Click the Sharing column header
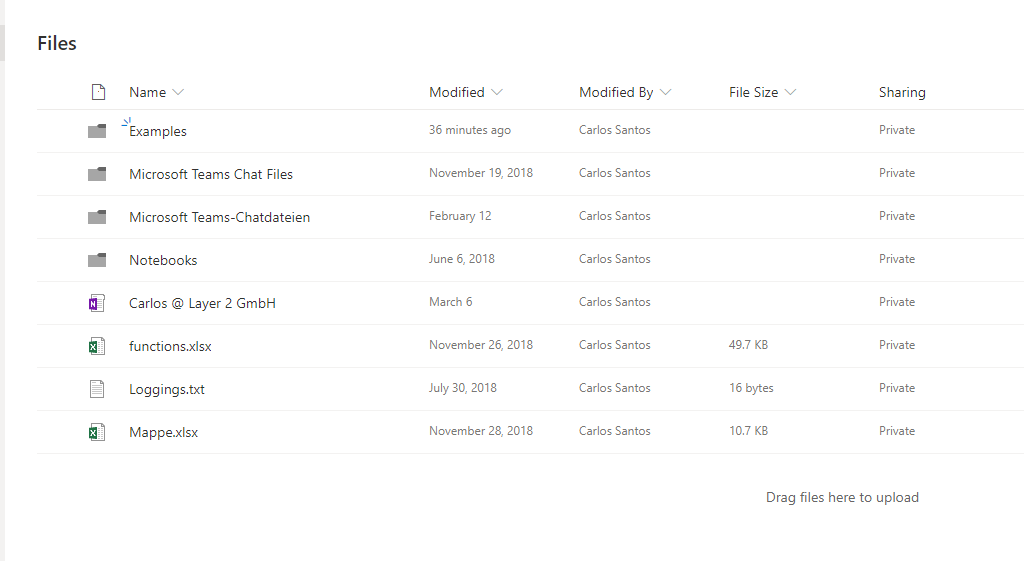This screenshot has height=561, width=1024. point(902,92)
